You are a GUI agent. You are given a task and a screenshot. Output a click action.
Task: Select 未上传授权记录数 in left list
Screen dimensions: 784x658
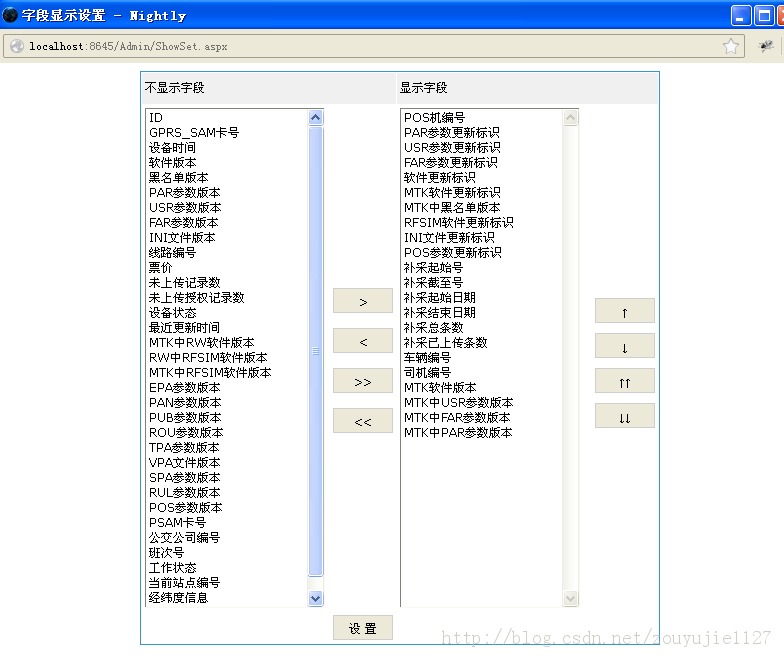pos(228,298)
